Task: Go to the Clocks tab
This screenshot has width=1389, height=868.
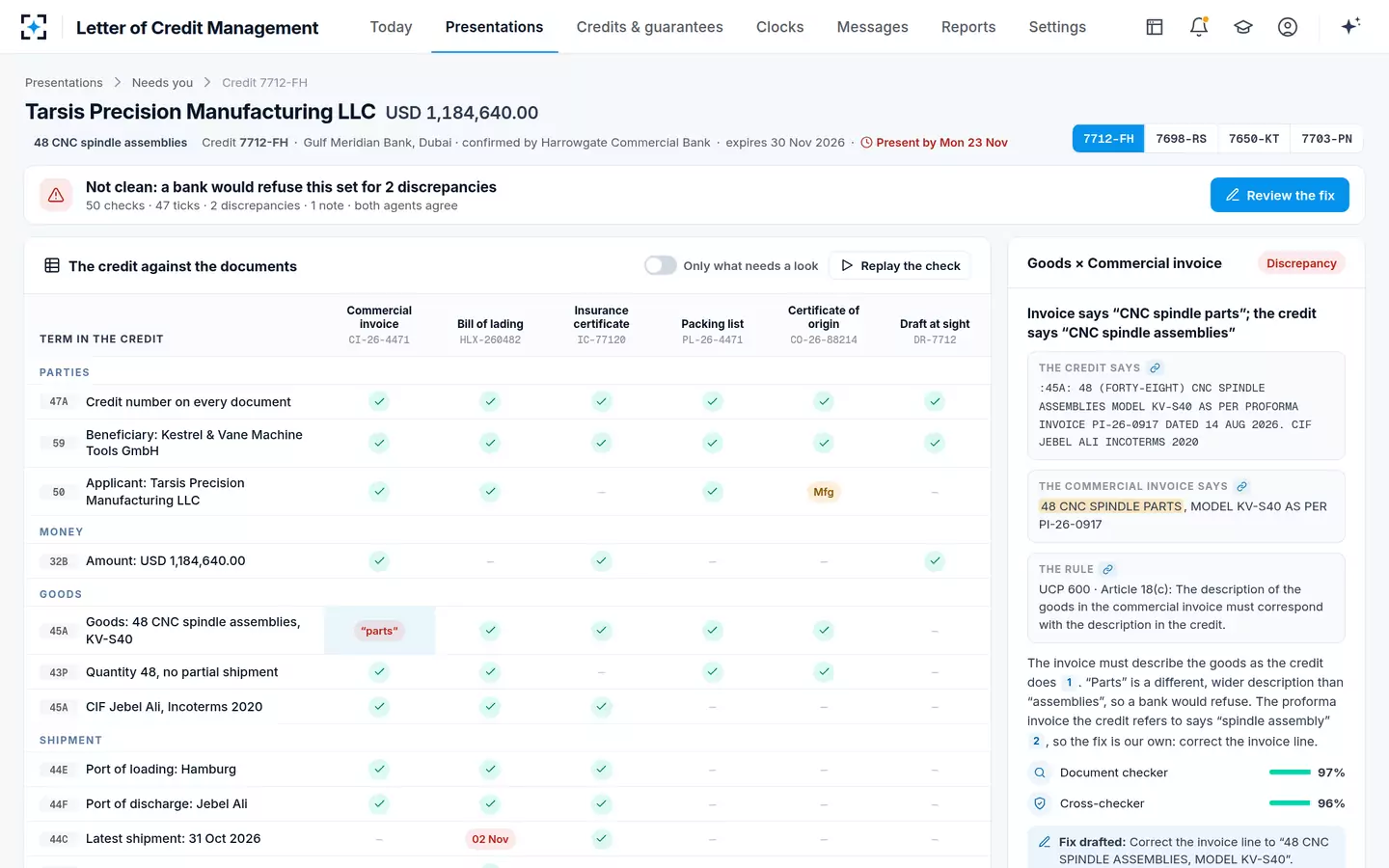Action: [779, 27]
